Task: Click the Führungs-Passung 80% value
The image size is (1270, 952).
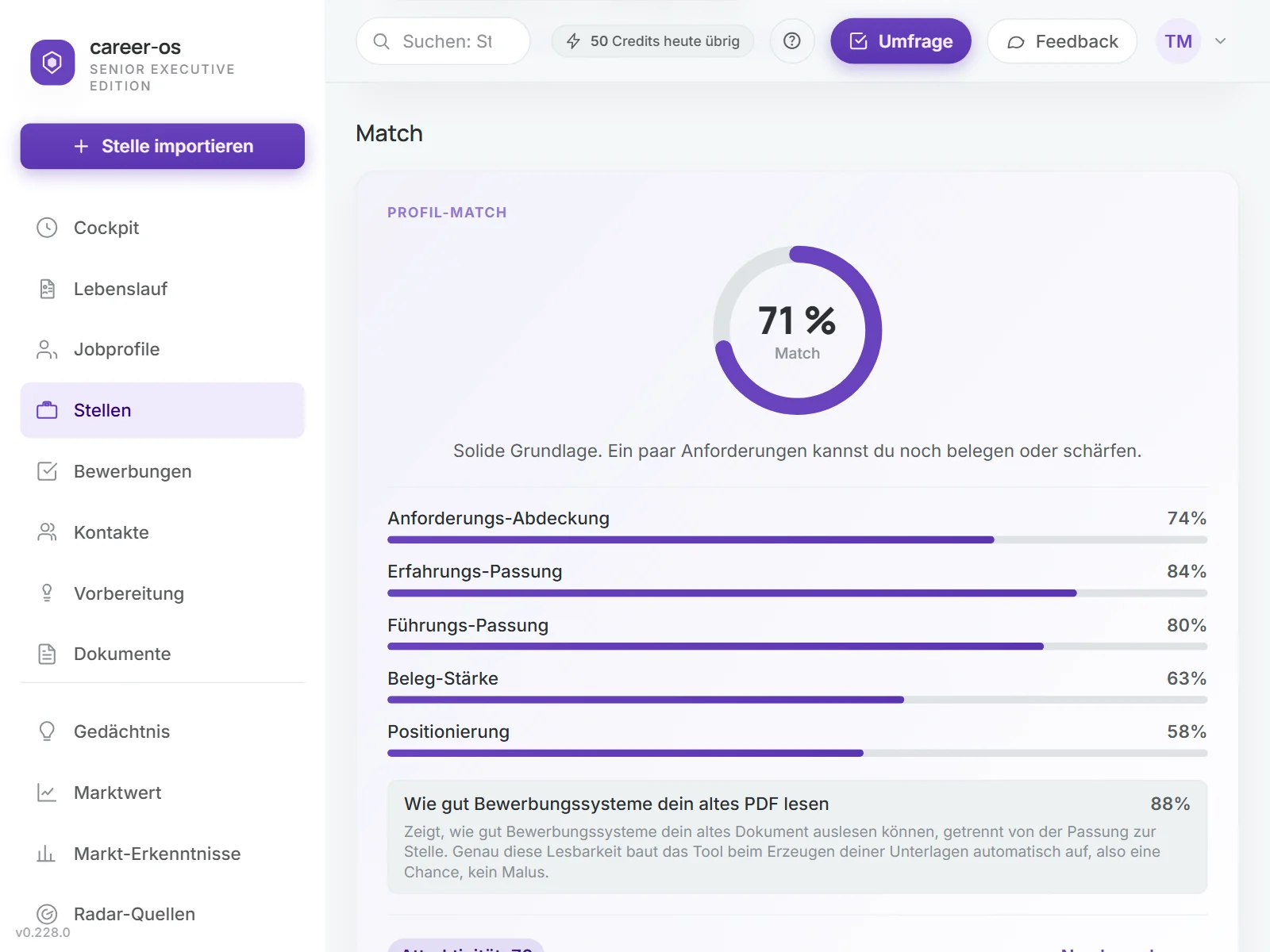Action: click(x=1187, y=625)
